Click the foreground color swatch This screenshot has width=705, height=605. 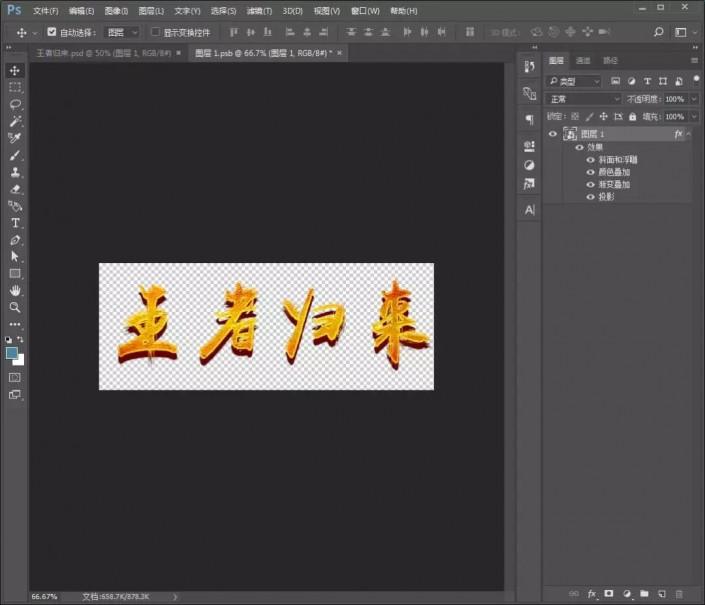click(x=12, y=352)
